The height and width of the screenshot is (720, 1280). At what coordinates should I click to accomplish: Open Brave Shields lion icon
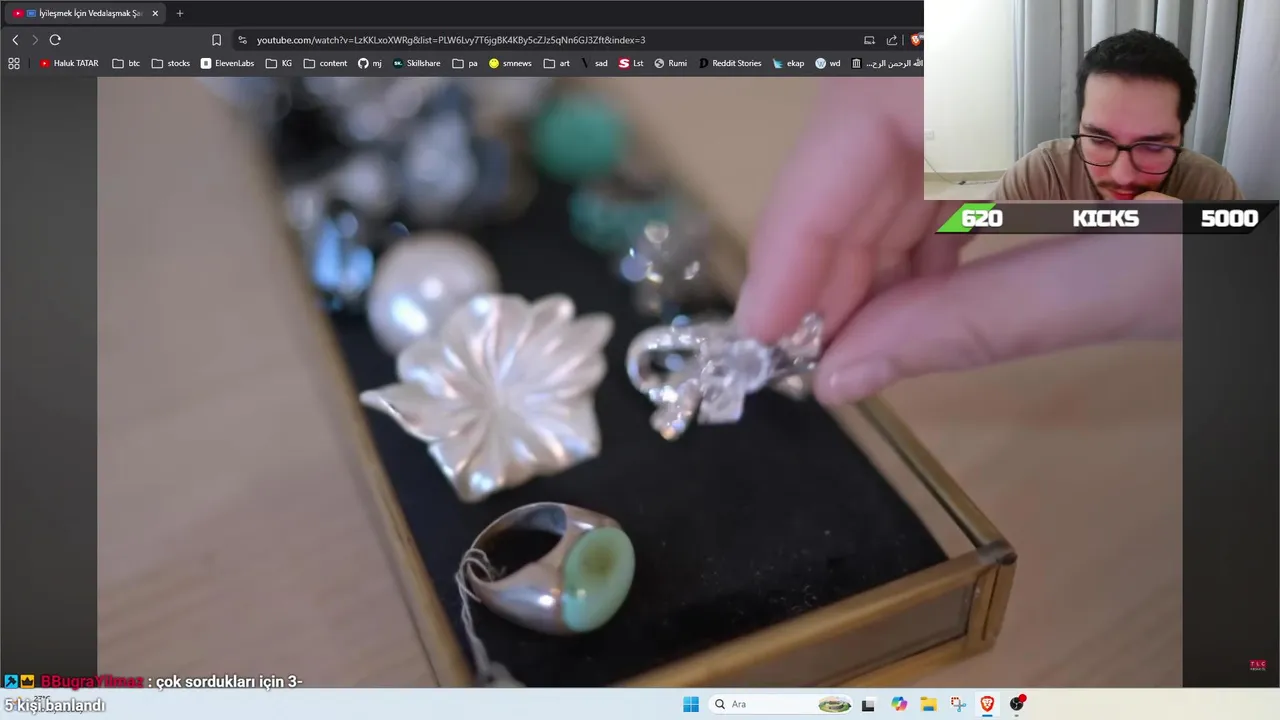coord(915,40)
